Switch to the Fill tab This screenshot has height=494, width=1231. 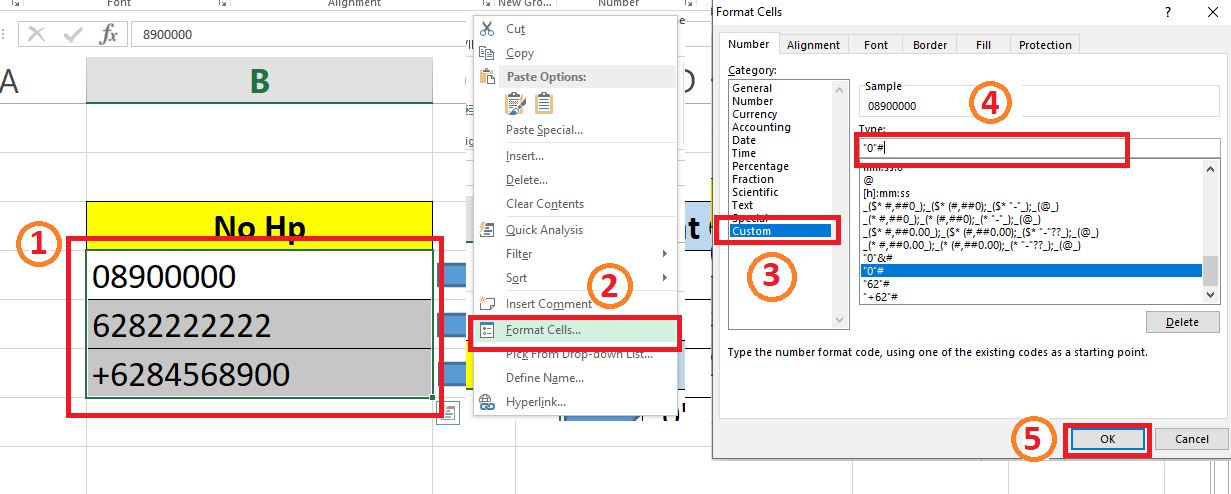[984, 45]
